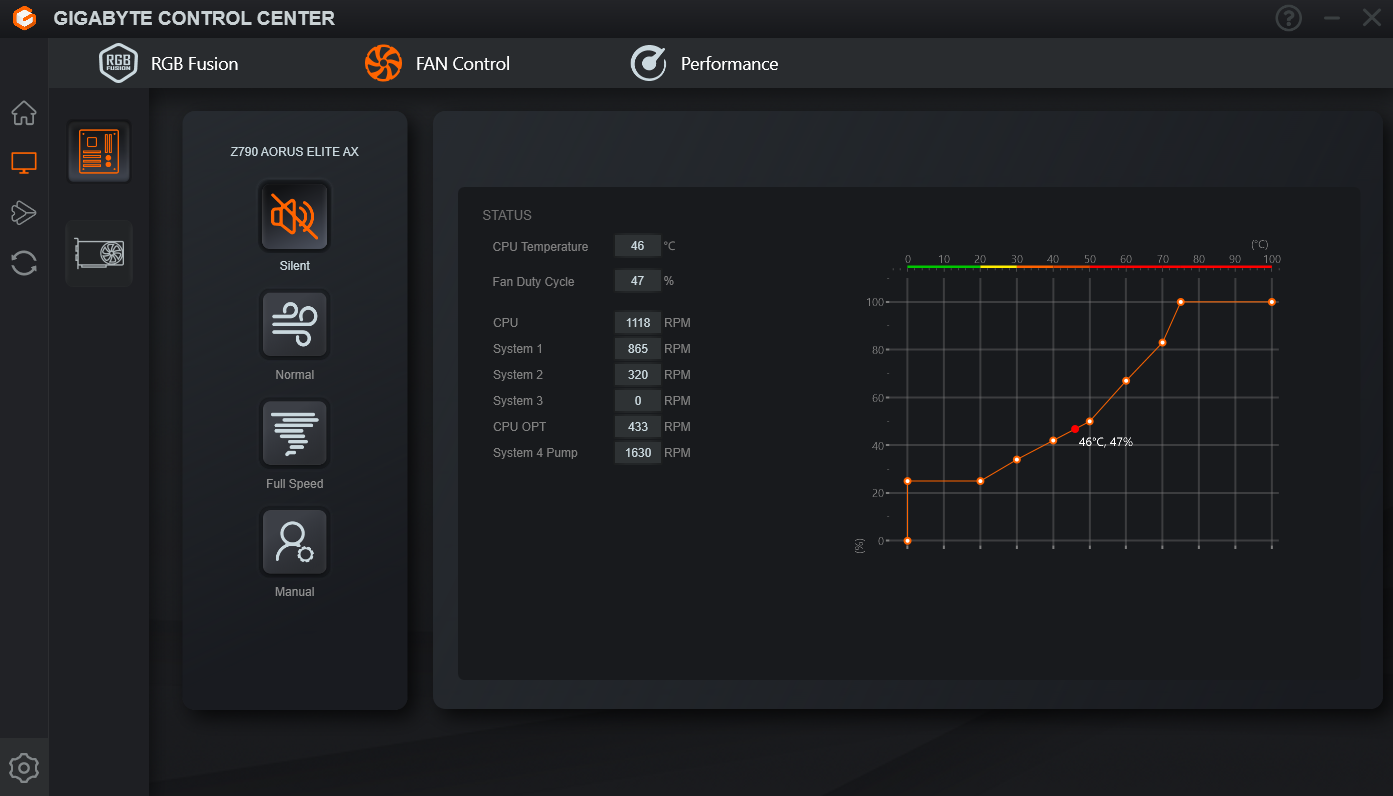
Task: Click the Fan Duty Cycle label
Action: (x=533, y=282)
